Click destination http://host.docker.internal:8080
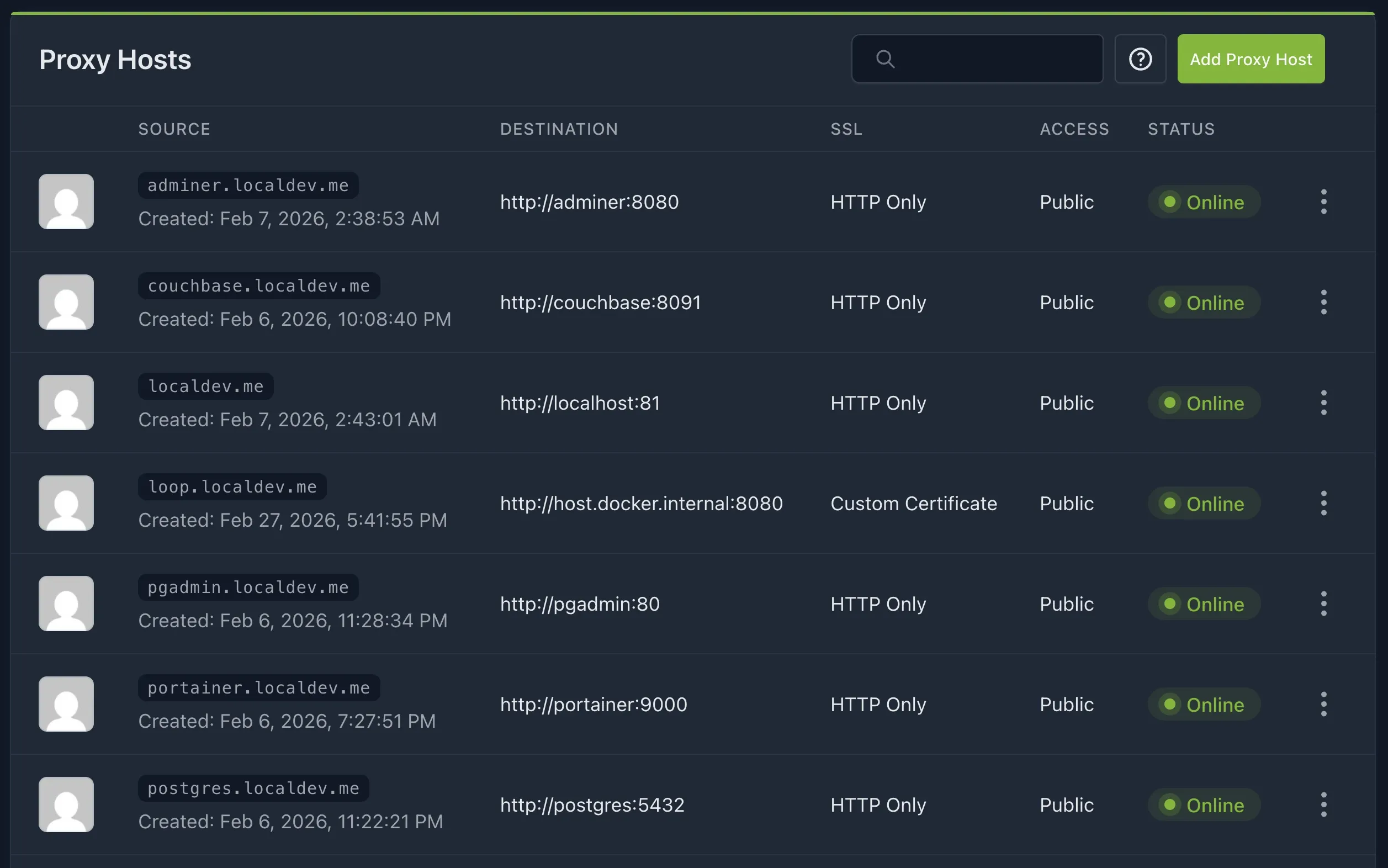The image size is (1388, 868). click(x=642, y=504)
